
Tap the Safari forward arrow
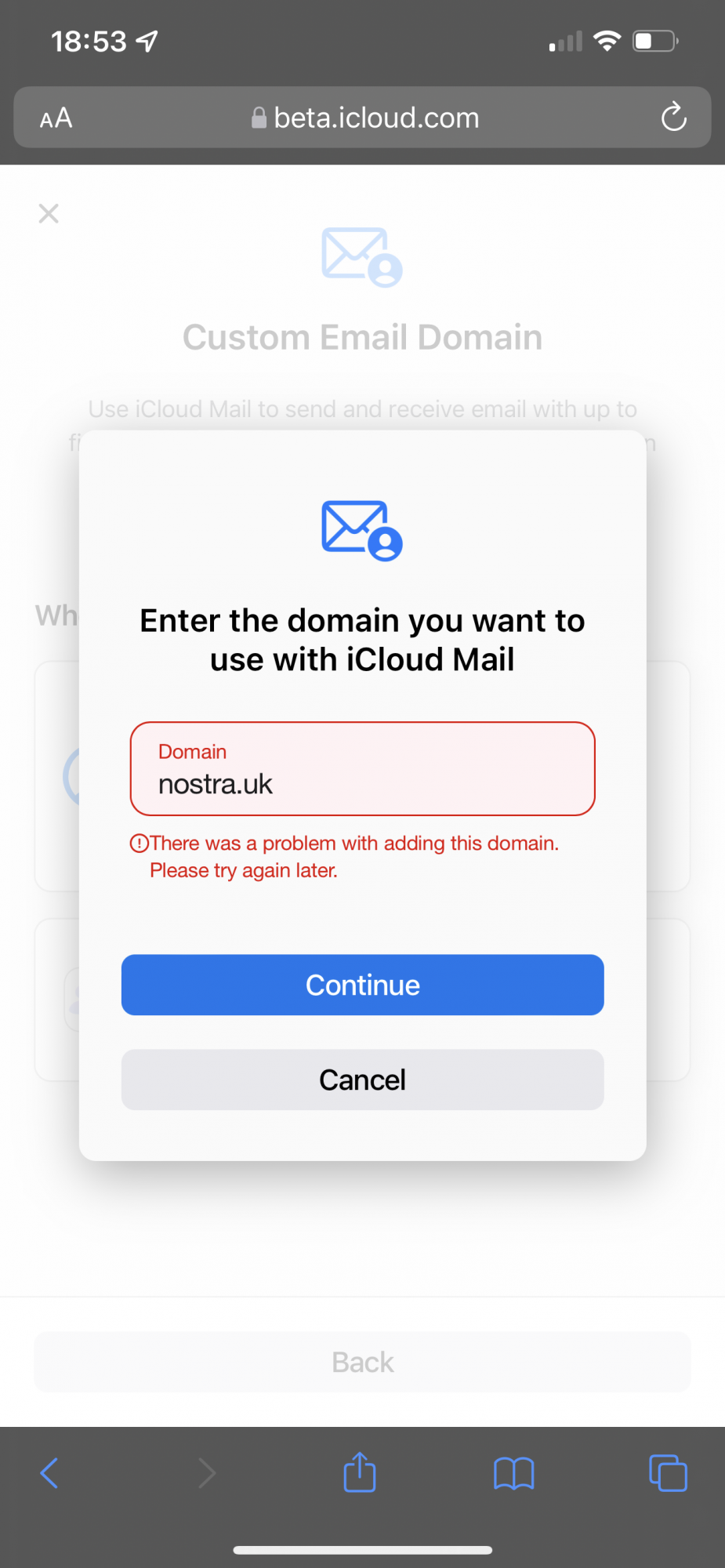click(x=206, y=1473)
